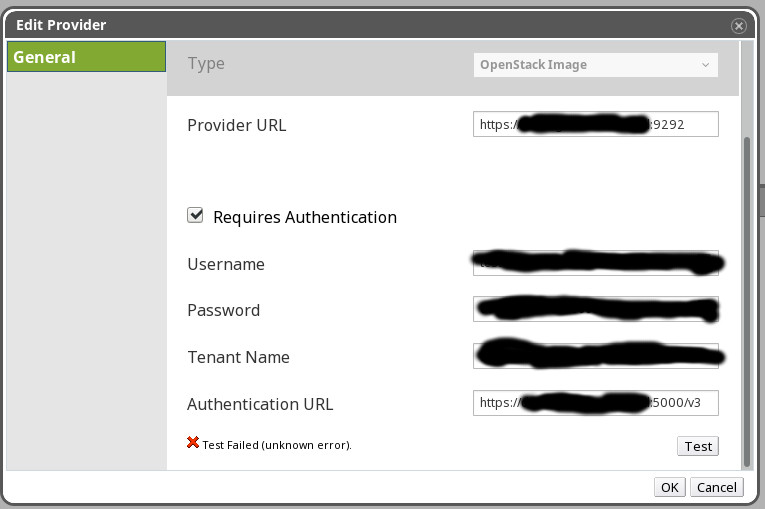Focus the Tenant Name field

click(595, 356)
